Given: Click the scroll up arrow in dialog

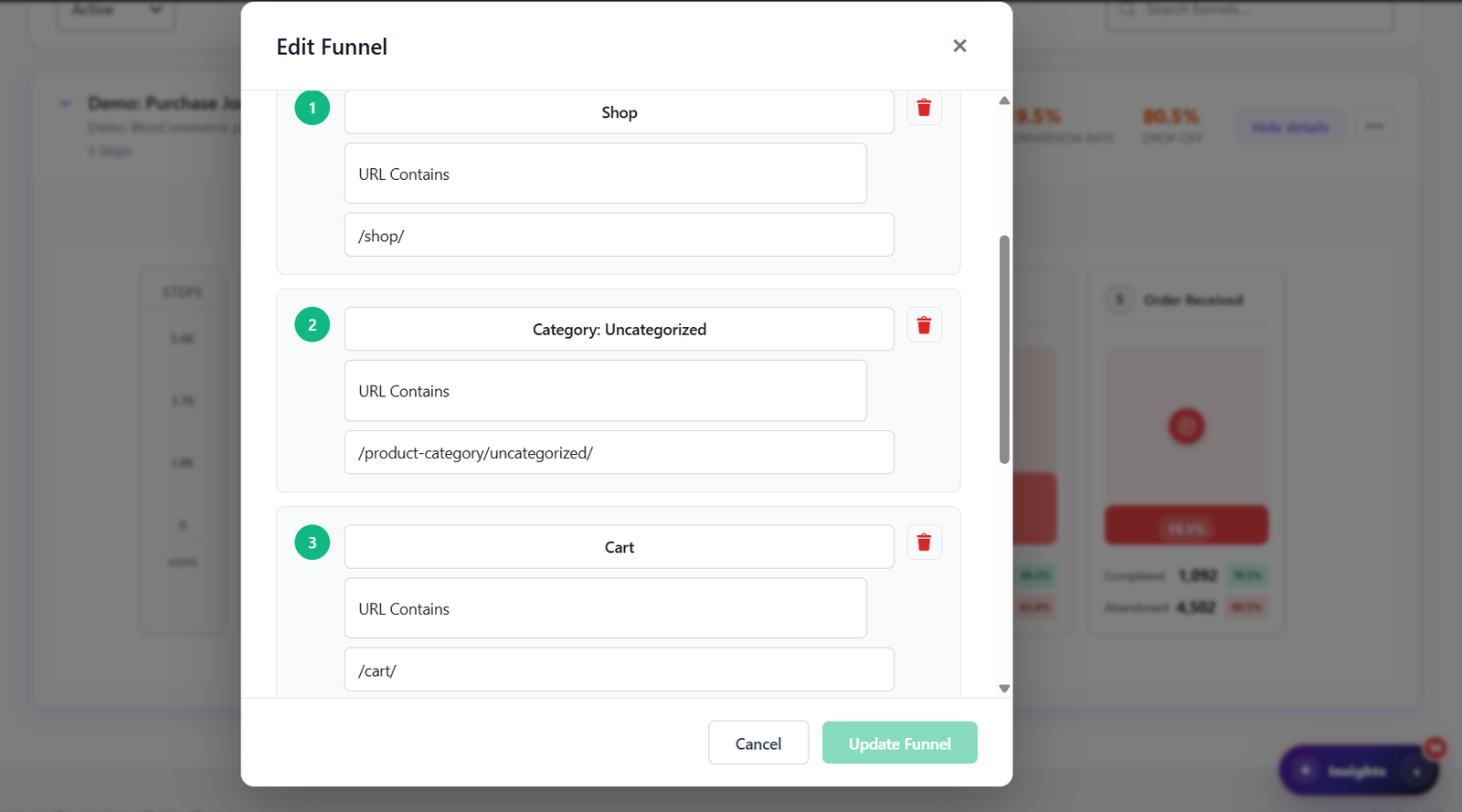Looking at the screenshot, I should click(x=1004, y=100).
